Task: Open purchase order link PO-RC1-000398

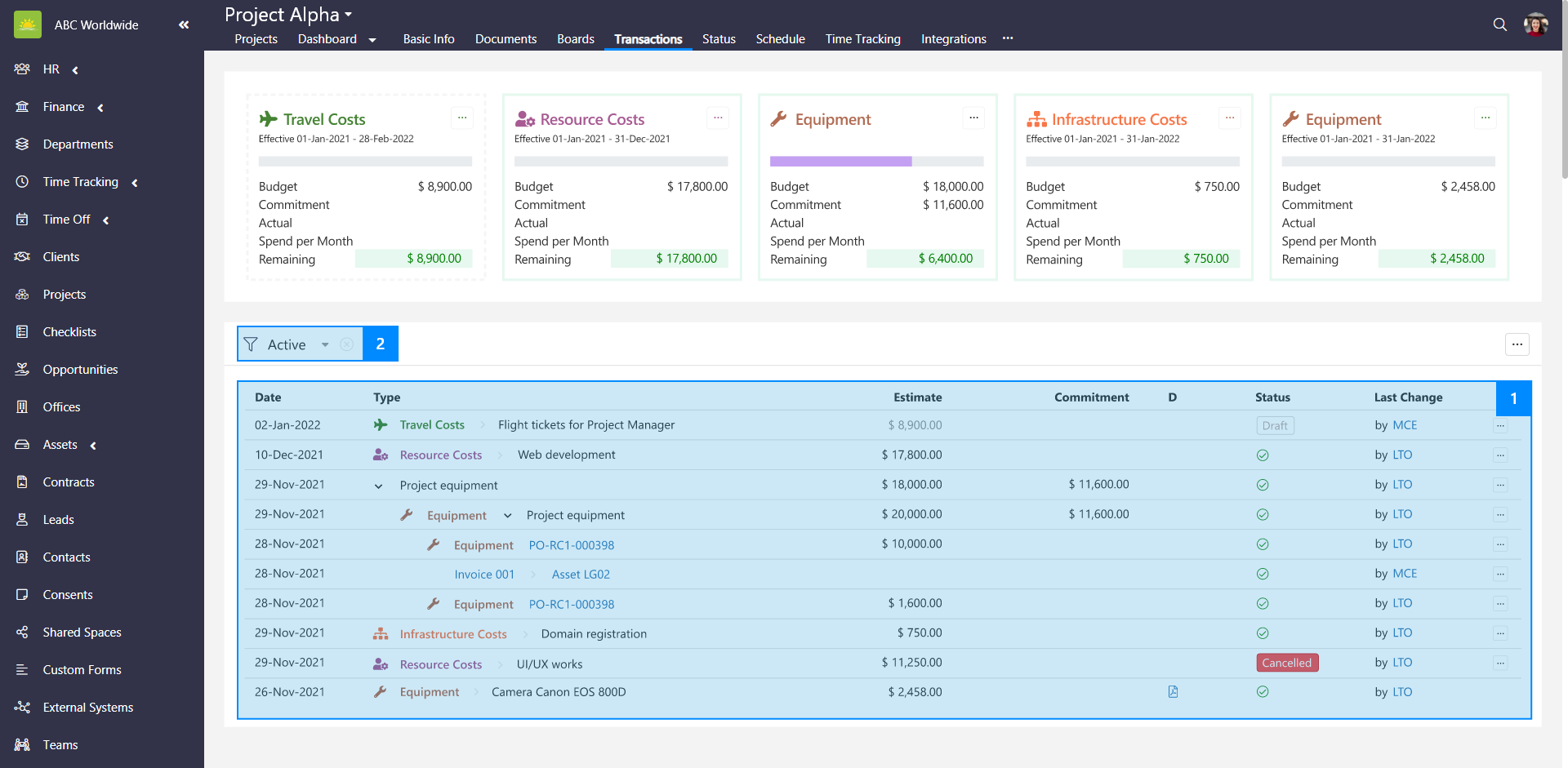Action: [x=571, y=544]
